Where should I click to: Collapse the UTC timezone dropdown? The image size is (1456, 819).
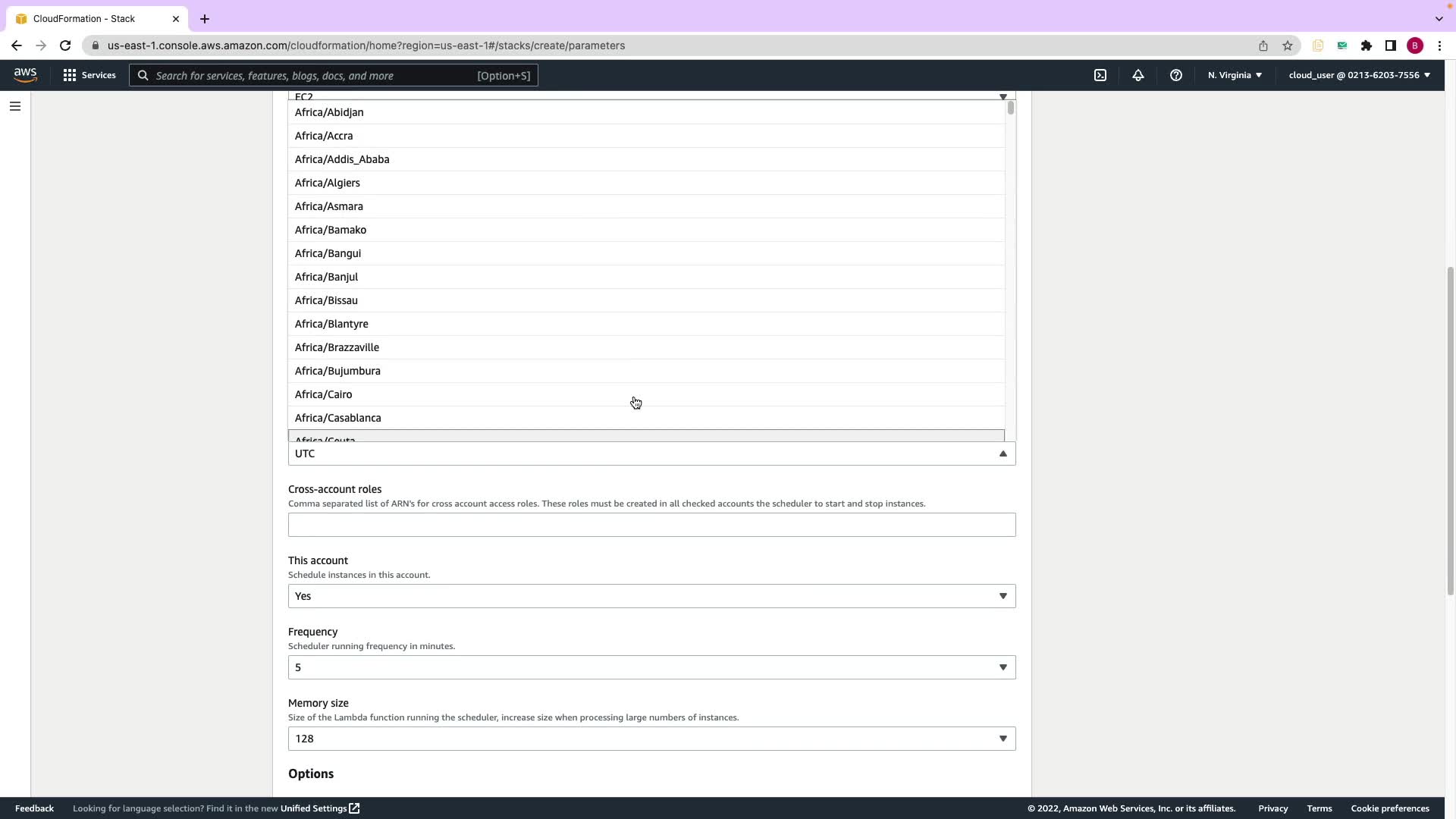pyautogui.click(x=1003, y=453)
